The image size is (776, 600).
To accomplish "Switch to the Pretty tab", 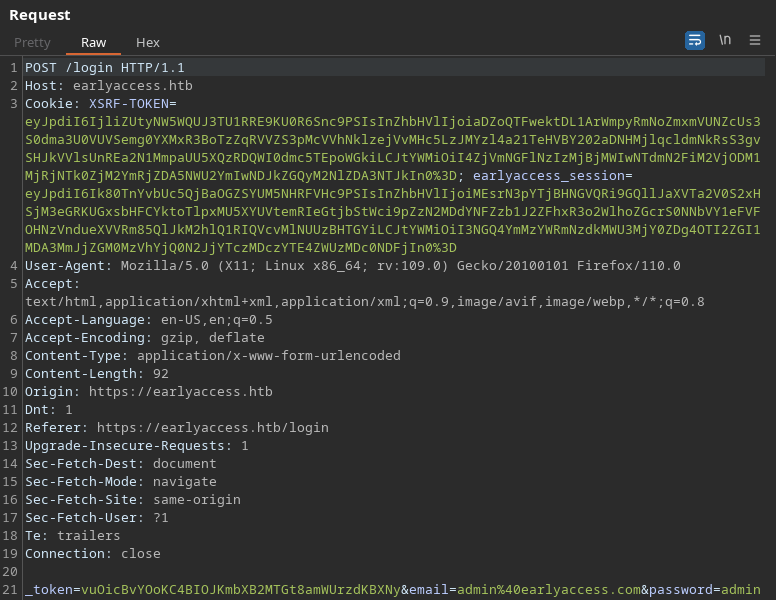I will pos(32,42).
